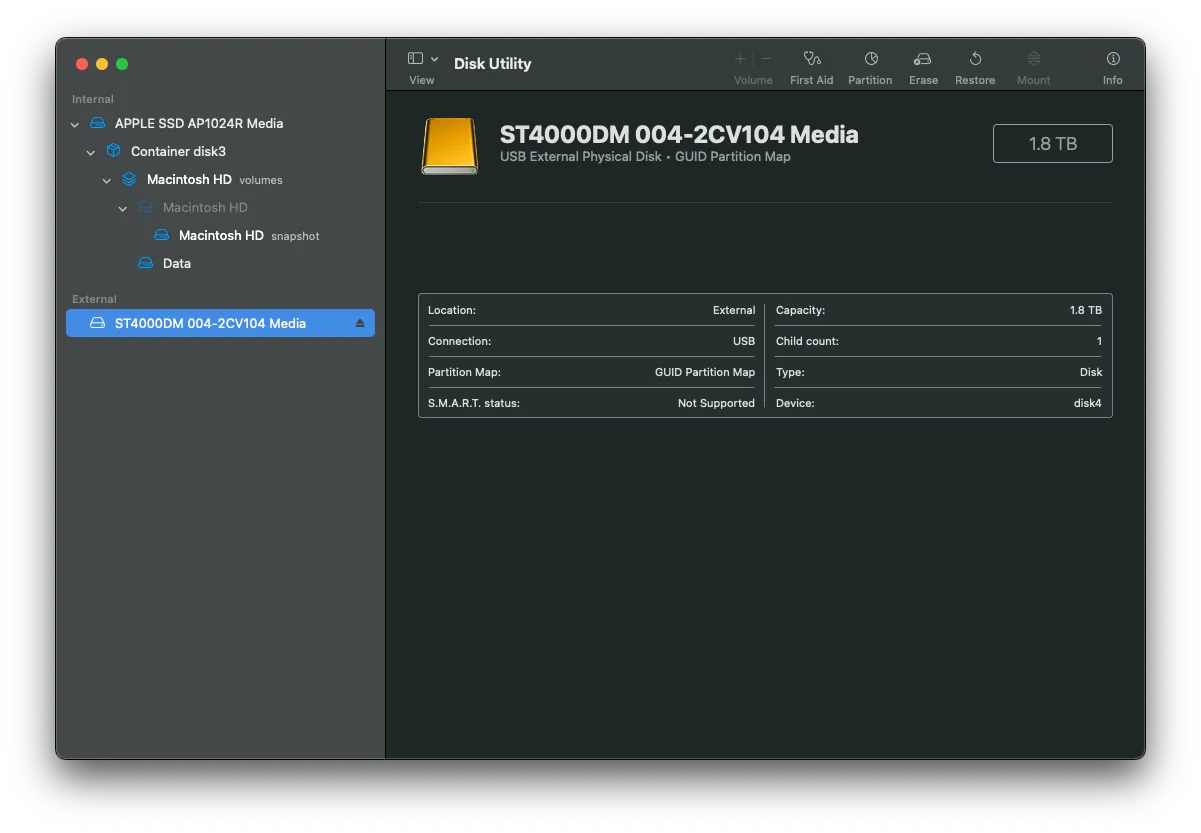This screenshot has width=1201, height=833.
Task: Eject the ST4000DM external disk
Action: coord(360,323)
